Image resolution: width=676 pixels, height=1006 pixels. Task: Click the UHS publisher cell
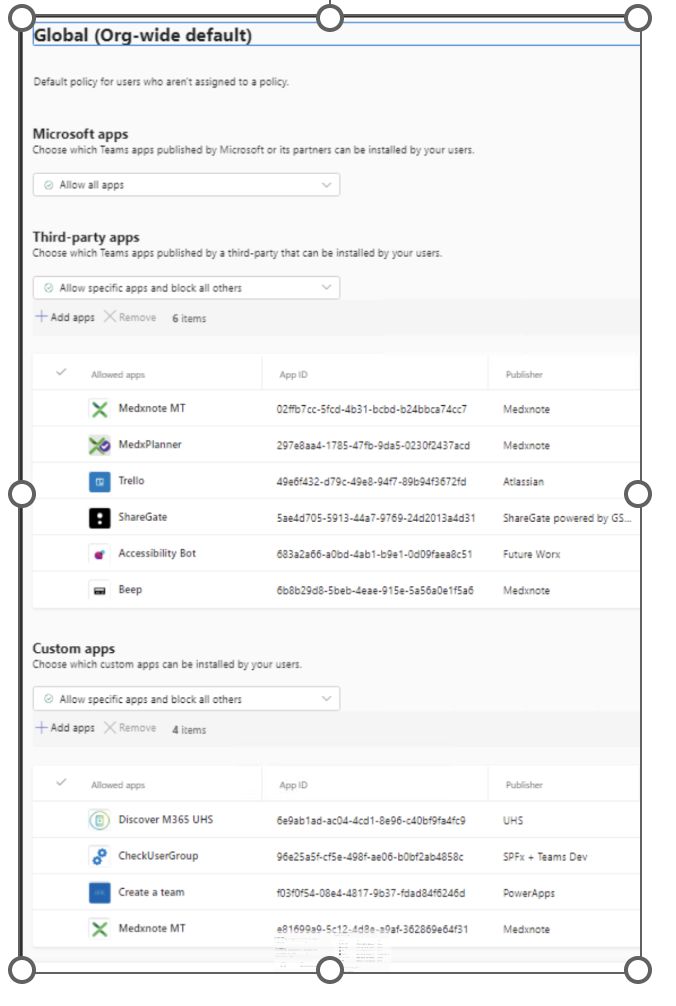(x=513, y=821)
